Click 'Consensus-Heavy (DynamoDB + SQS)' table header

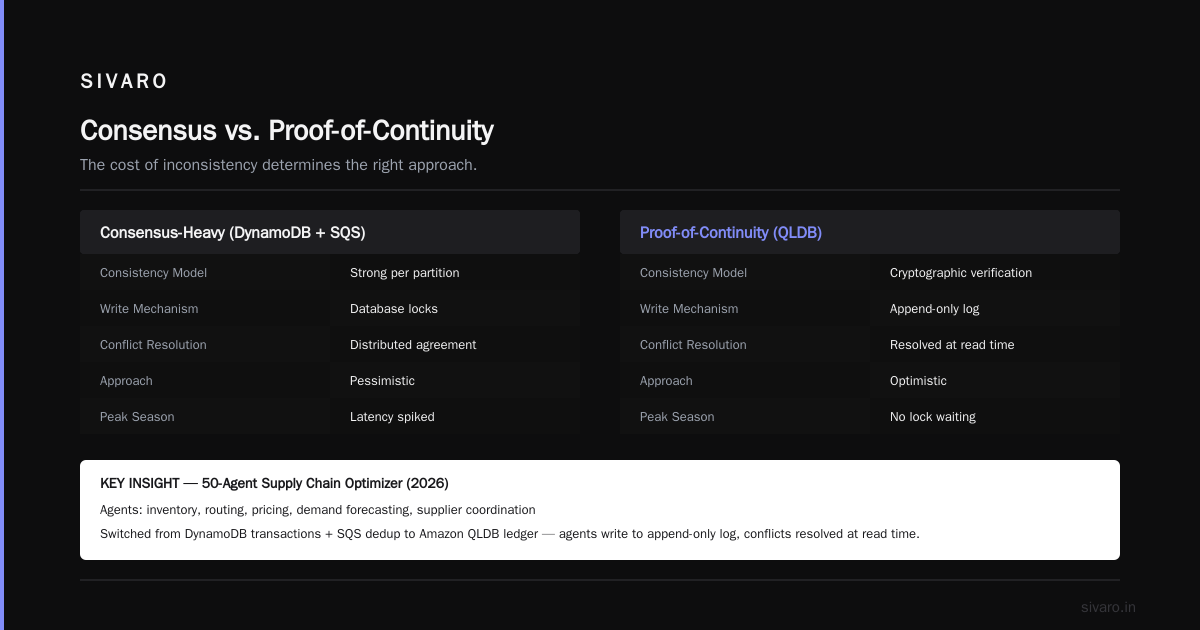330,232
